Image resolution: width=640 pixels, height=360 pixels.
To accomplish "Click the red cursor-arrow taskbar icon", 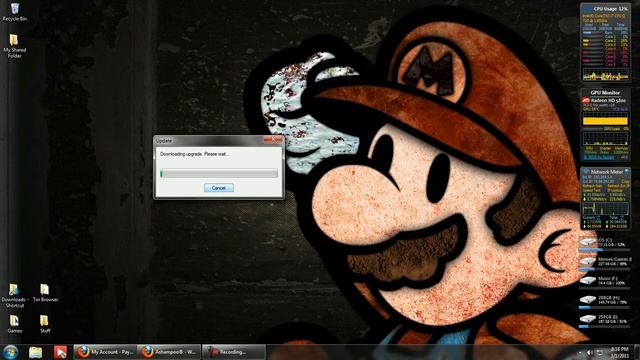I will [60, 352].
